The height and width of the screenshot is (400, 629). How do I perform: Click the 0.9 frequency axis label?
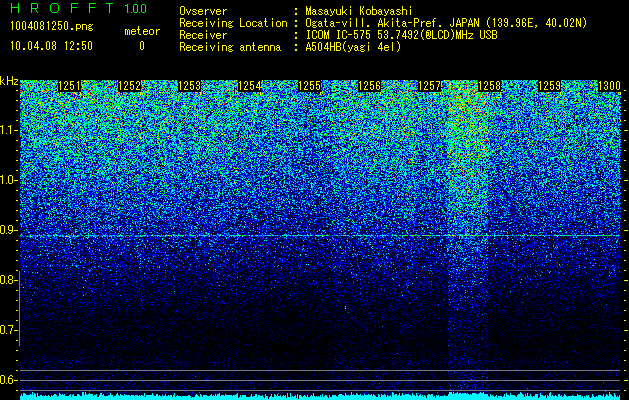coord(8,230)
